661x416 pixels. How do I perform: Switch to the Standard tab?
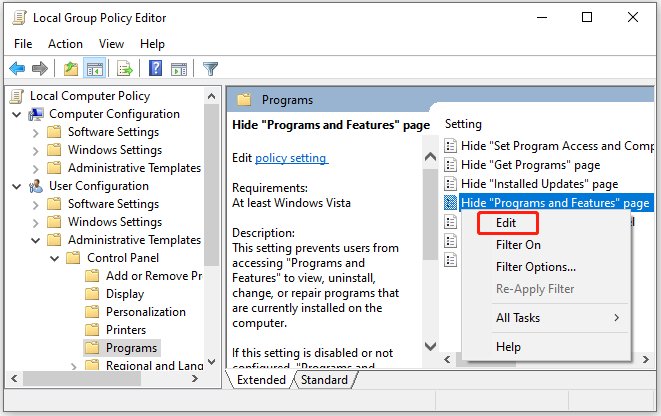tap(325, 380)
